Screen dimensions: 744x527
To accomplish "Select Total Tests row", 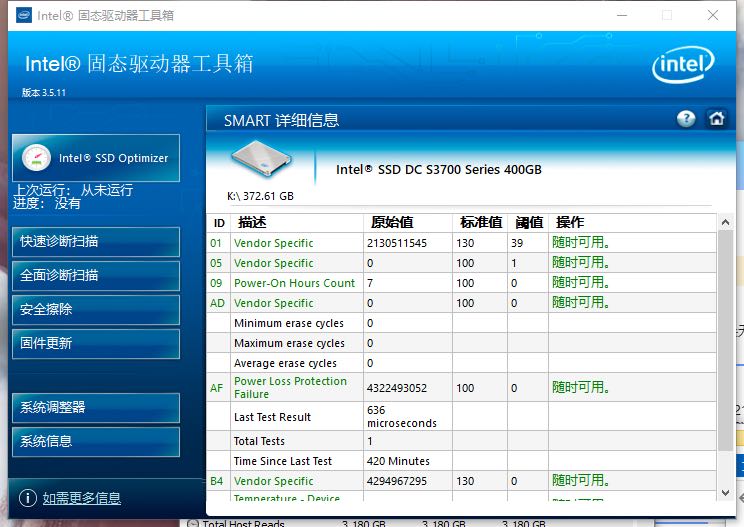I will (461, 441).
